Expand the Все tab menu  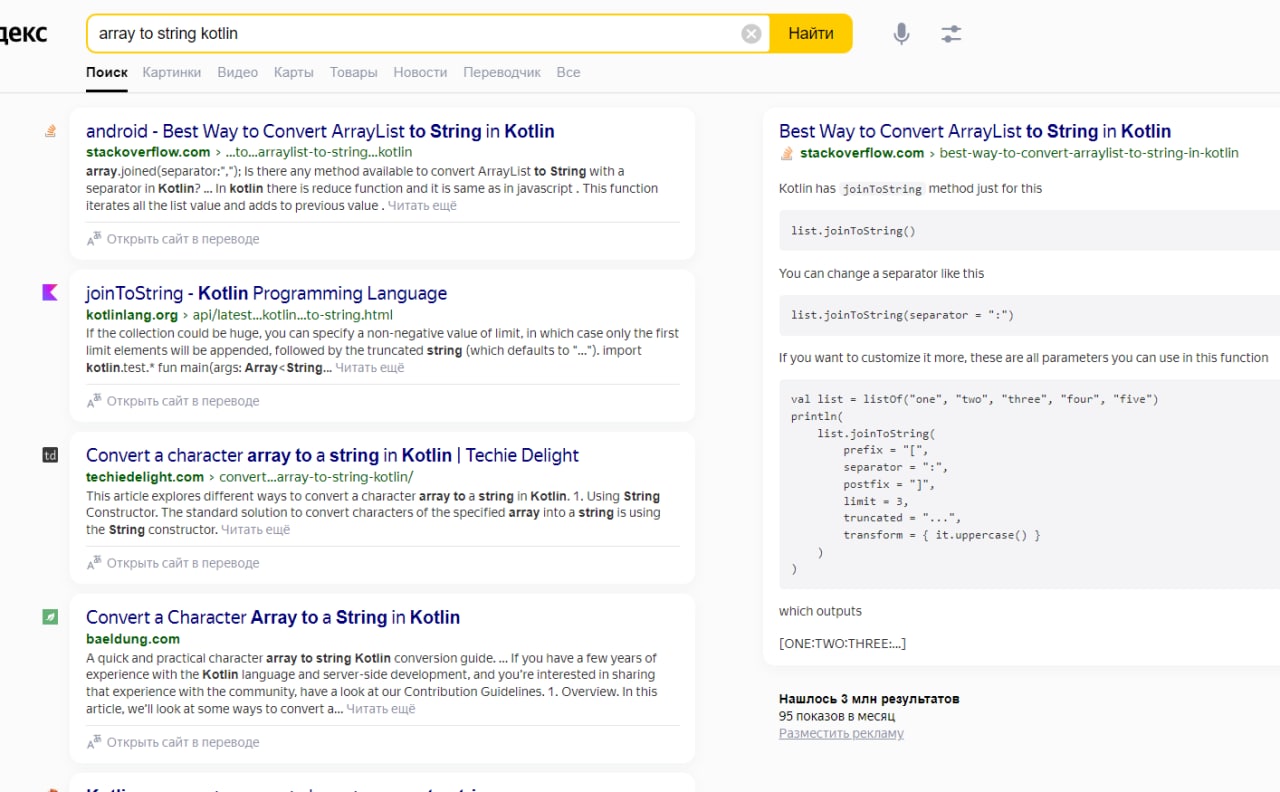point(568,72)
